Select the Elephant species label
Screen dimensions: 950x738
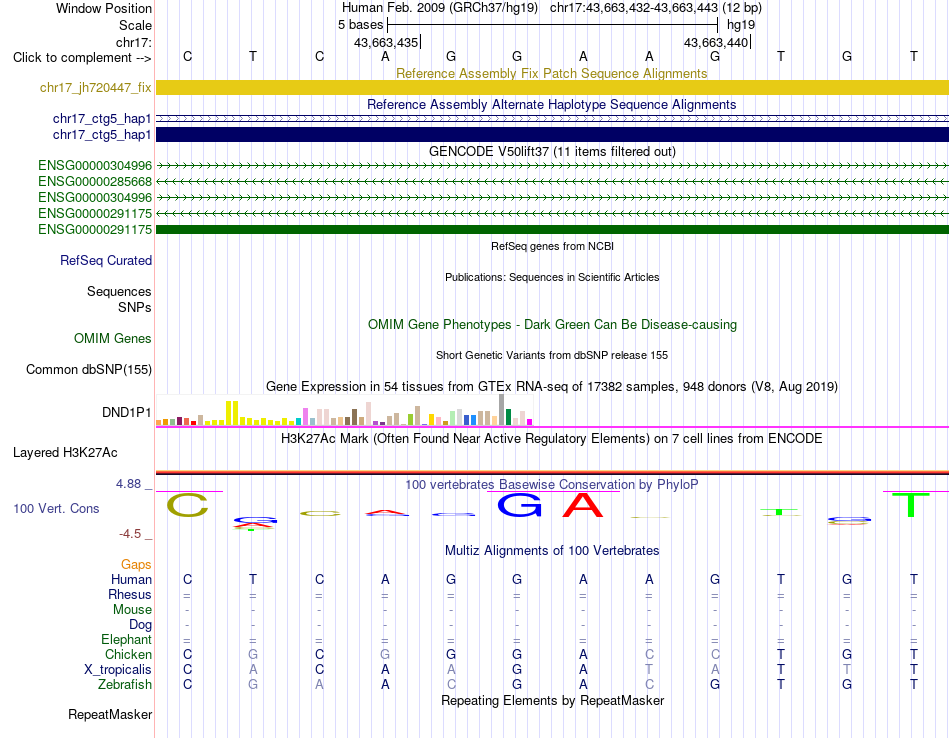126,640
